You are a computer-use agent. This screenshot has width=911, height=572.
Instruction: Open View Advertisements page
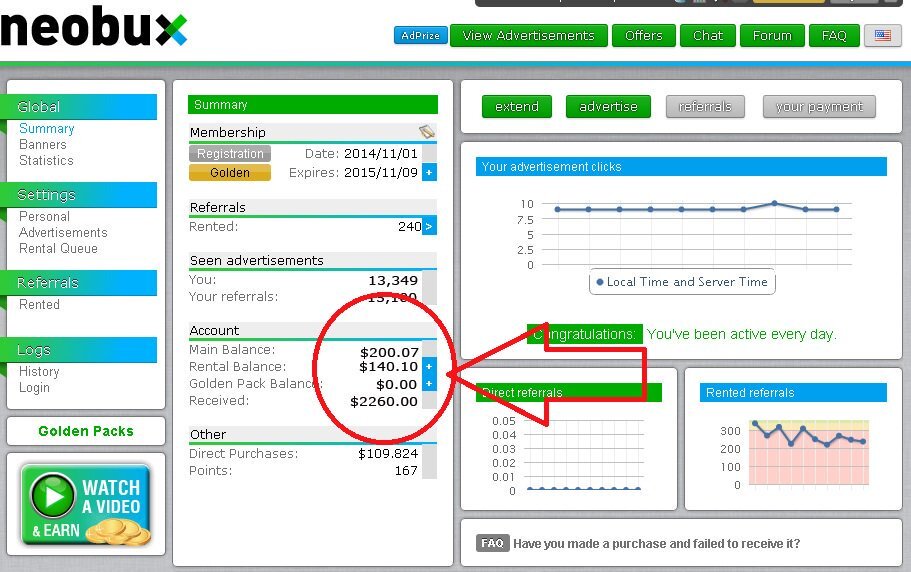529,35
